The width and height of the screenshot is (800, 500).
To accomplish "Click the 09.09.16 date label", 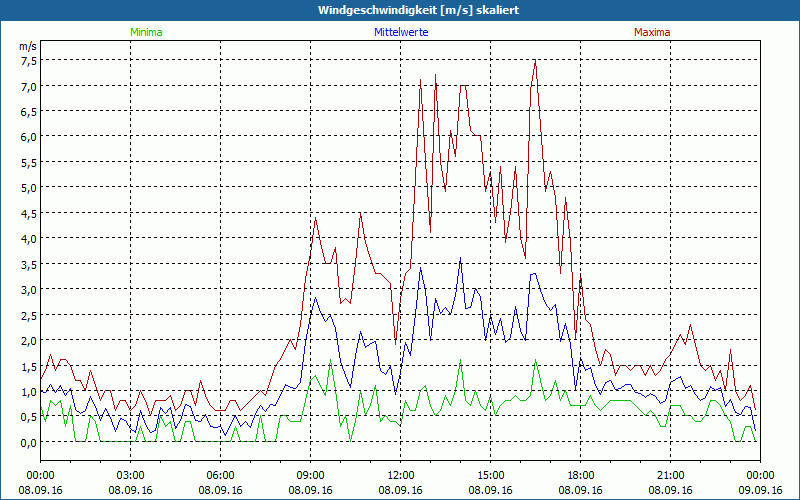I will pyautogui.click(x=760, y=490).
